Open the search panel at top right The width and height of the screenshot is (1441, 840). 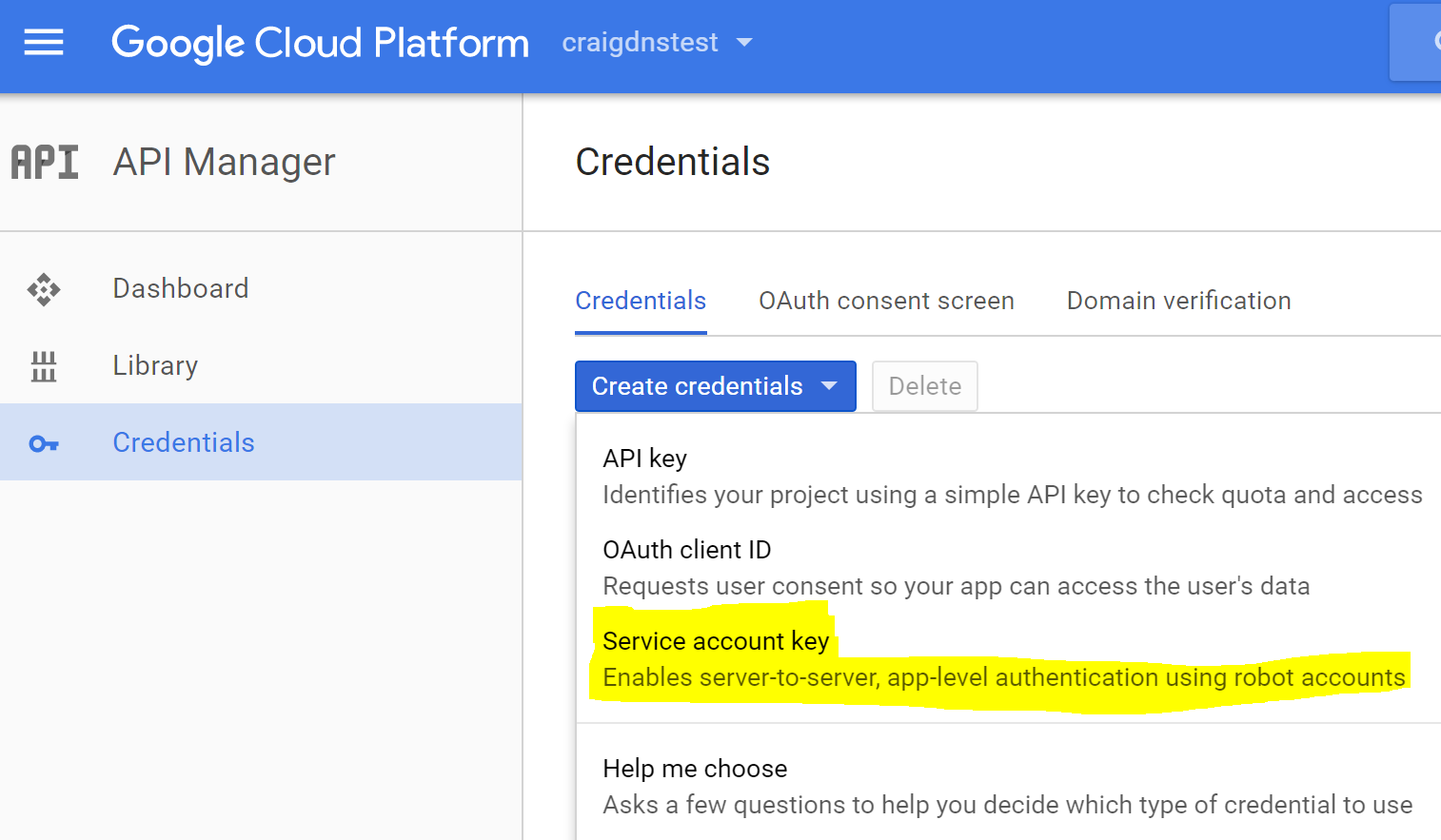pos(1418,42)
